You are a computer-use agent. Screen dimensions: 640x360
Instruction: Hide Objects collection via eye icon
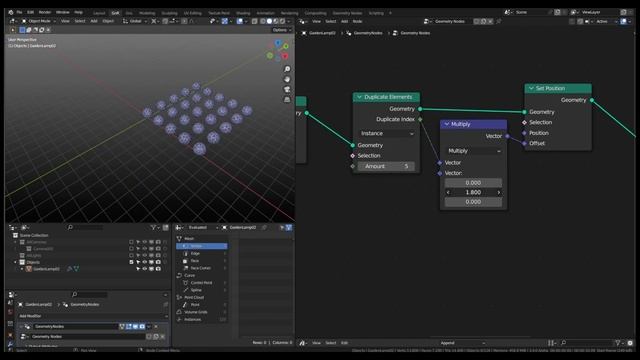144,262
